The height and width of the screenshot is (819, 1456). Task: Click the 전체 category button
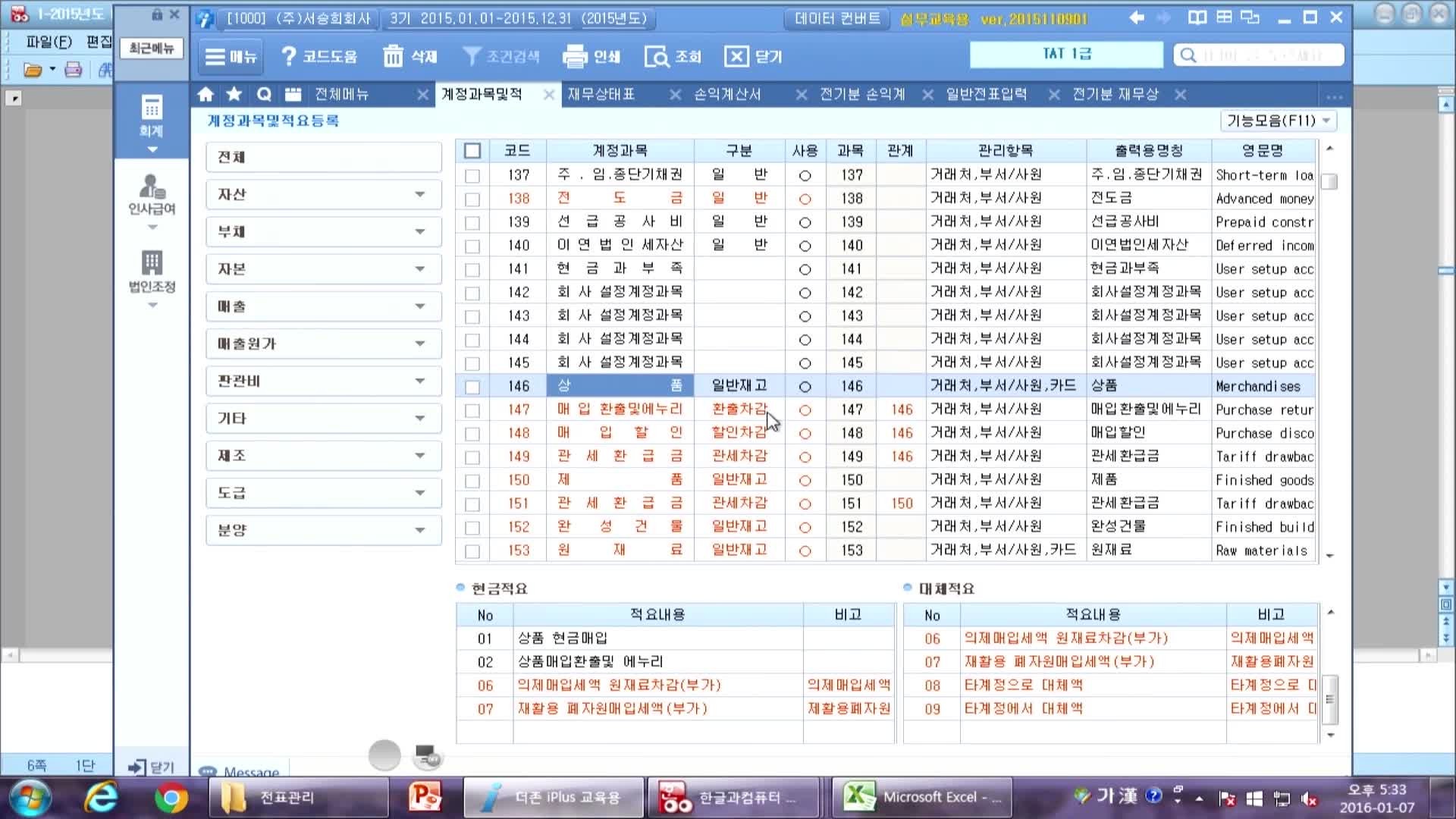[324, 158]
